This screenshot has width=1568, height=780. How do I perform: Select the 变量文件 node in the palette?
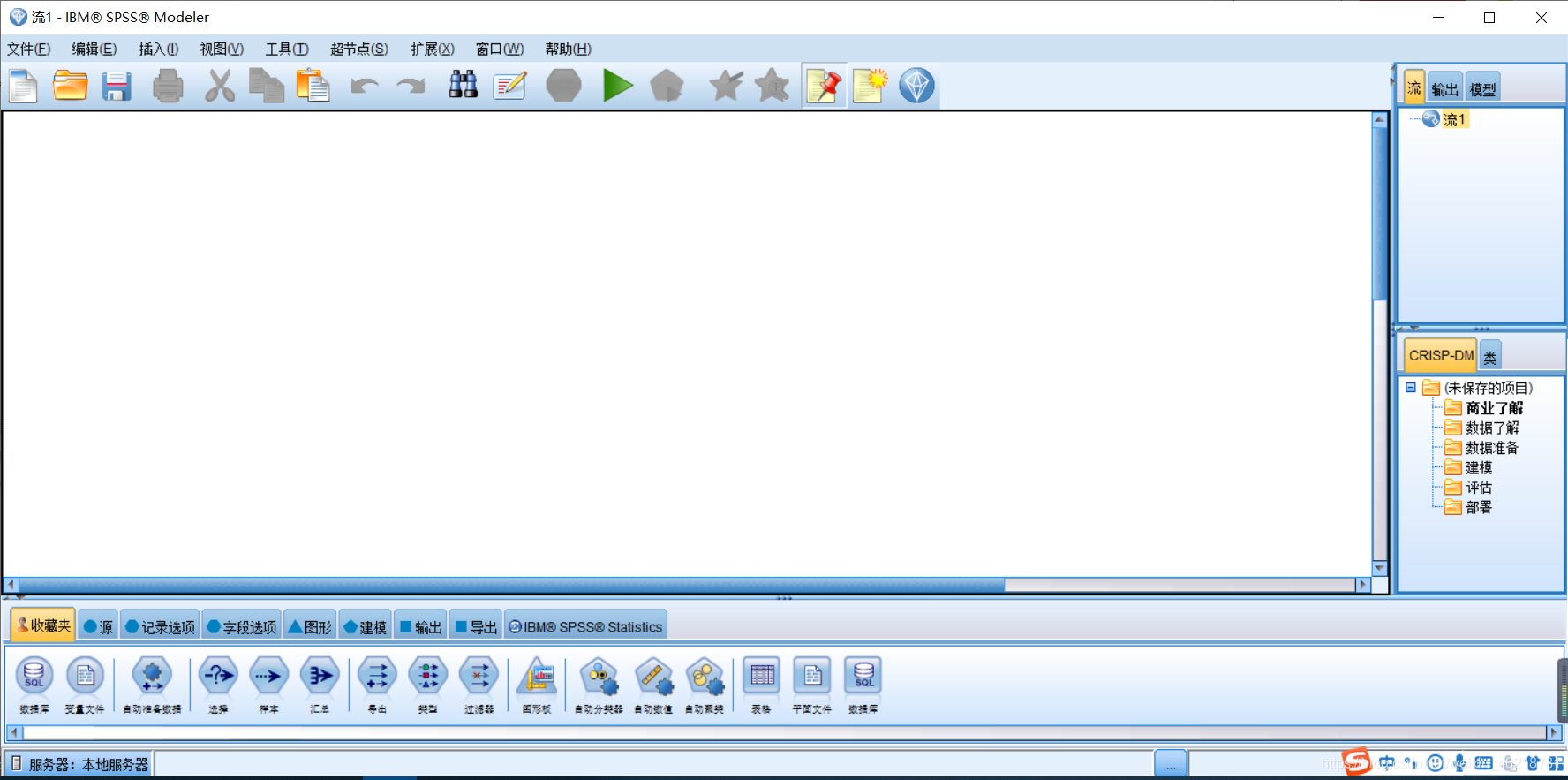(x=85, y=685)
